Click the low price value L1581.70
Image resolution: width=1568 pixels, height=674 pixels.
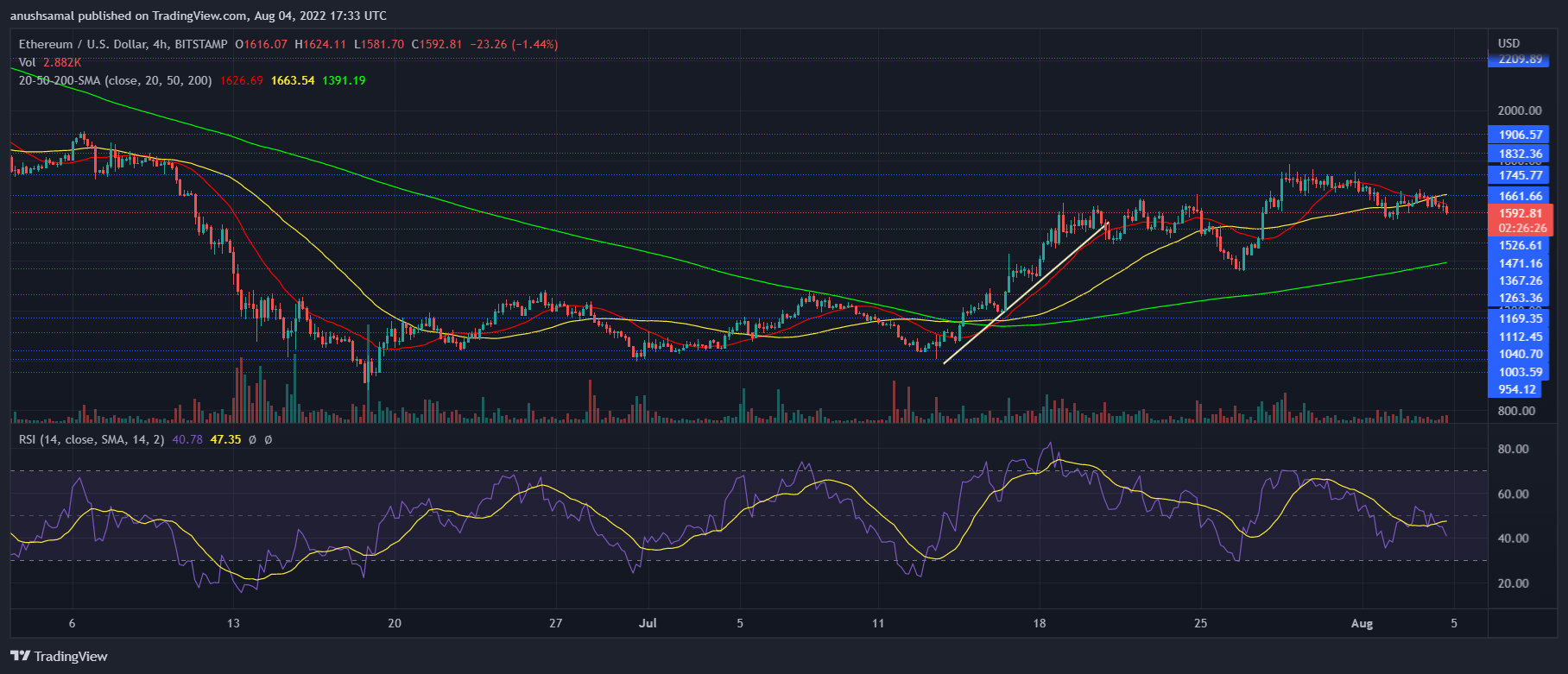(x=378, y=44)
